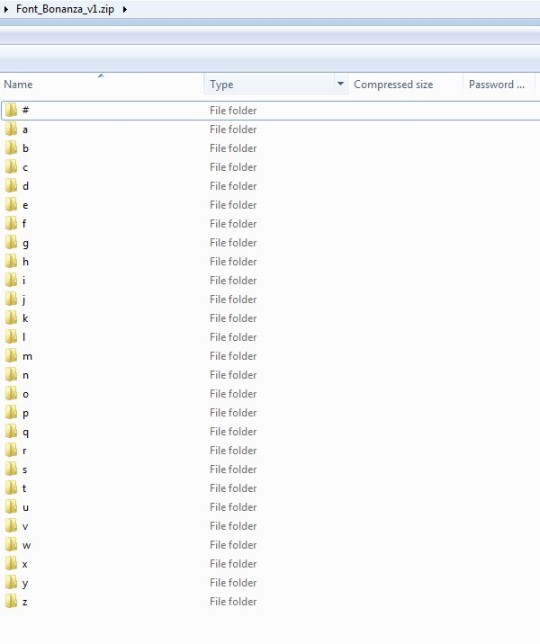This screenshot has height=644, width=540.
Task: Pick the 'h' folder icon
Action: 11,261
